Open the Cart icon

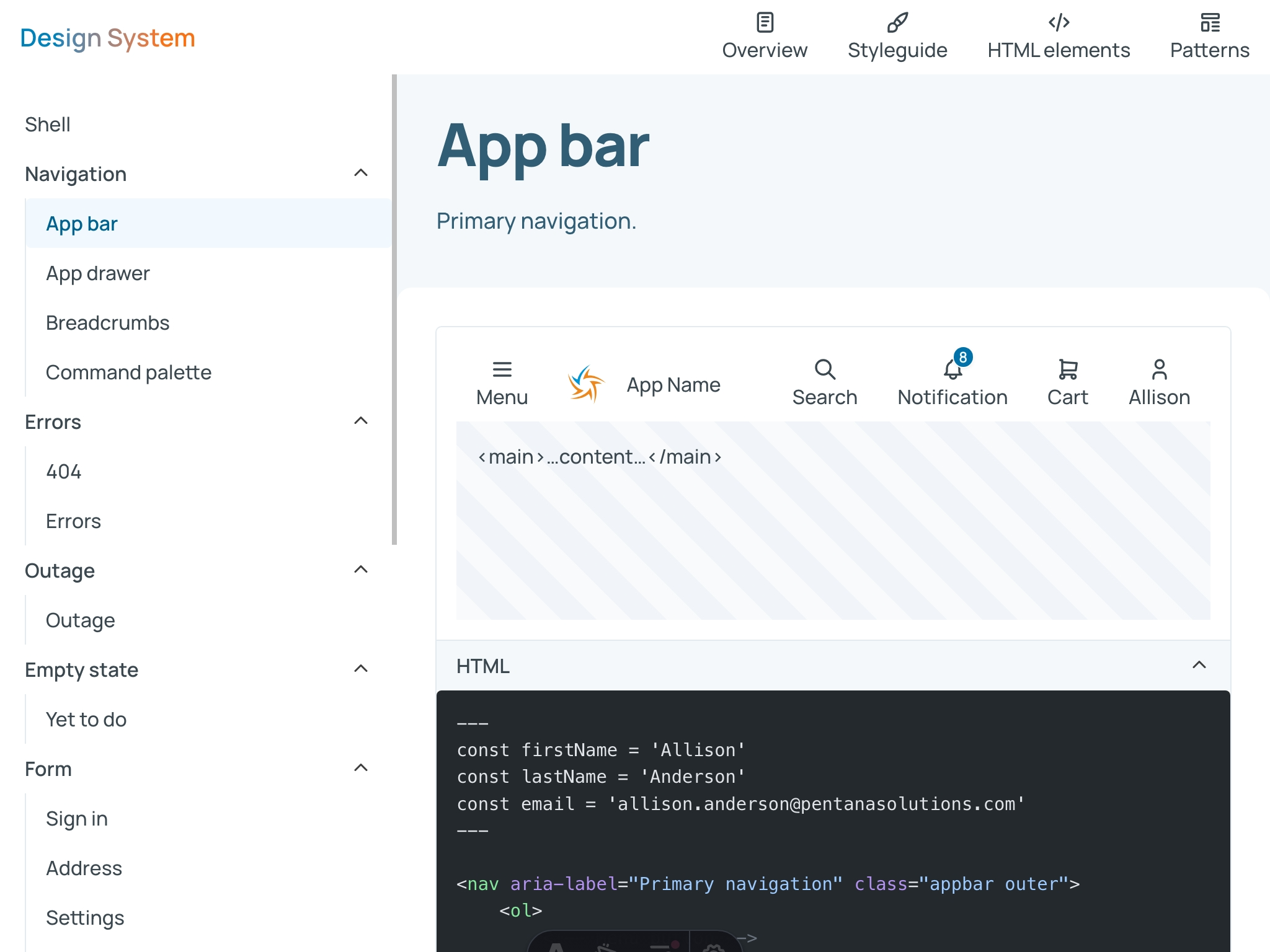(x=1067, y=369)
